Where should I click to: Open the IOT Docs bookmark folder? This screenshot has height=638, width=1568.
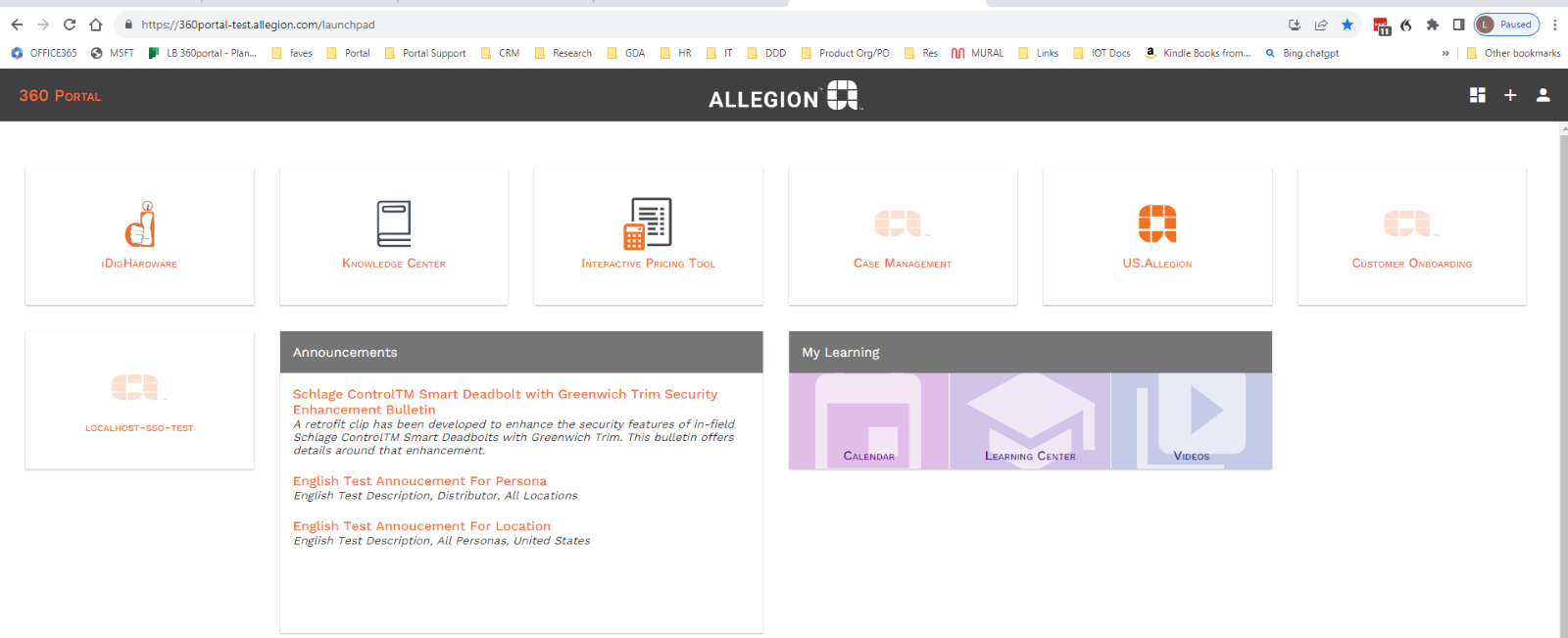pos(1102,53)
